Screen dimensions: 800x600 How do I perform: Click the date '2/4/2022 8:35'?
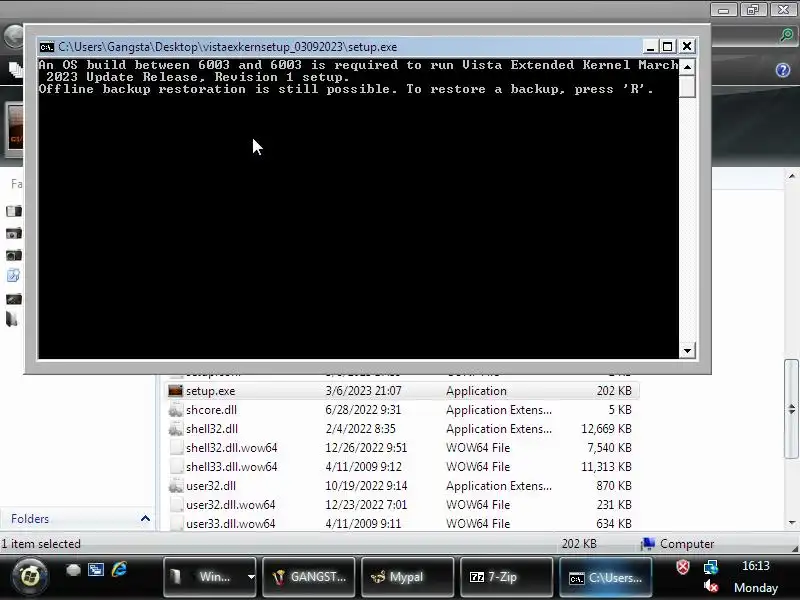[361, 429]
